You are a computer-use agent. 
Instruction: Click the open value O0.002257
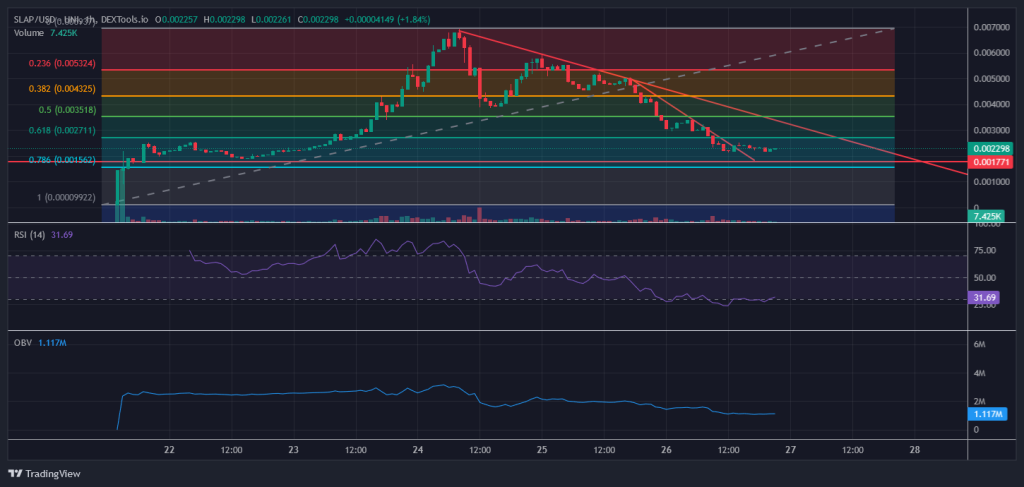pyautogui.click(x=178, y=20)
